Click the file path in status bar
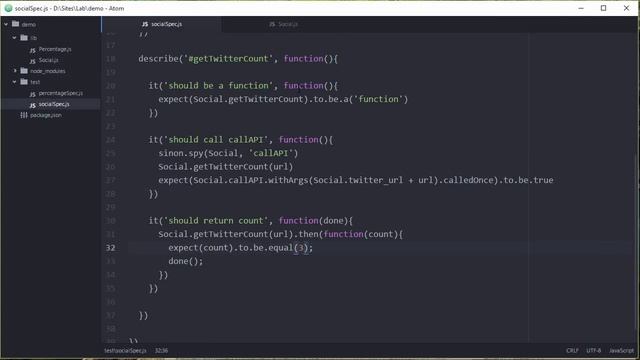Image resolution: width=640 pixels, height=360 pixels. coord(125,351)
